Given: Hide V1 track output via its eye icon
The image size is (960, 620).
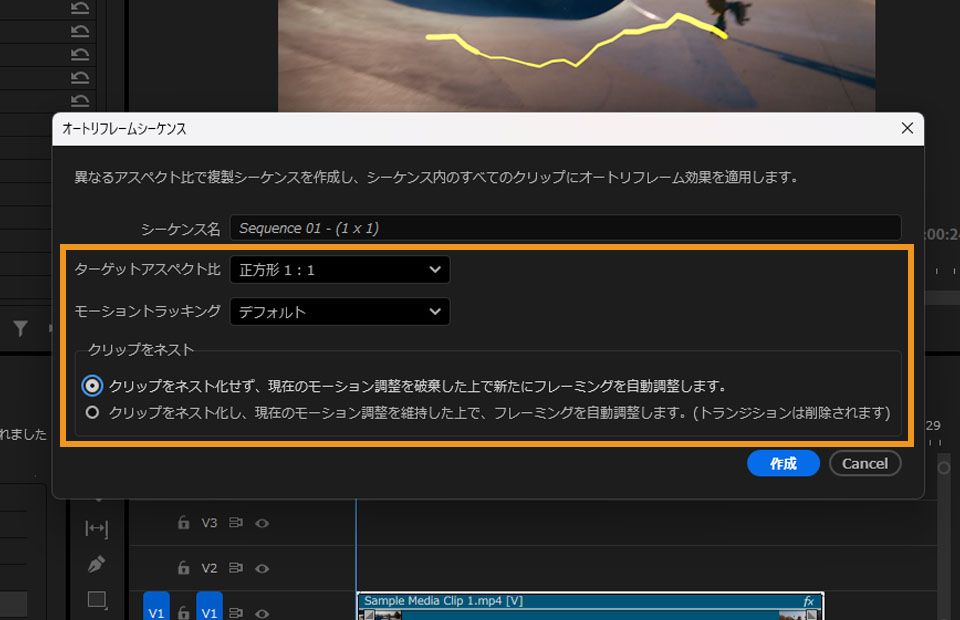Looking at the screenshot, I should [x=263, y=613].
